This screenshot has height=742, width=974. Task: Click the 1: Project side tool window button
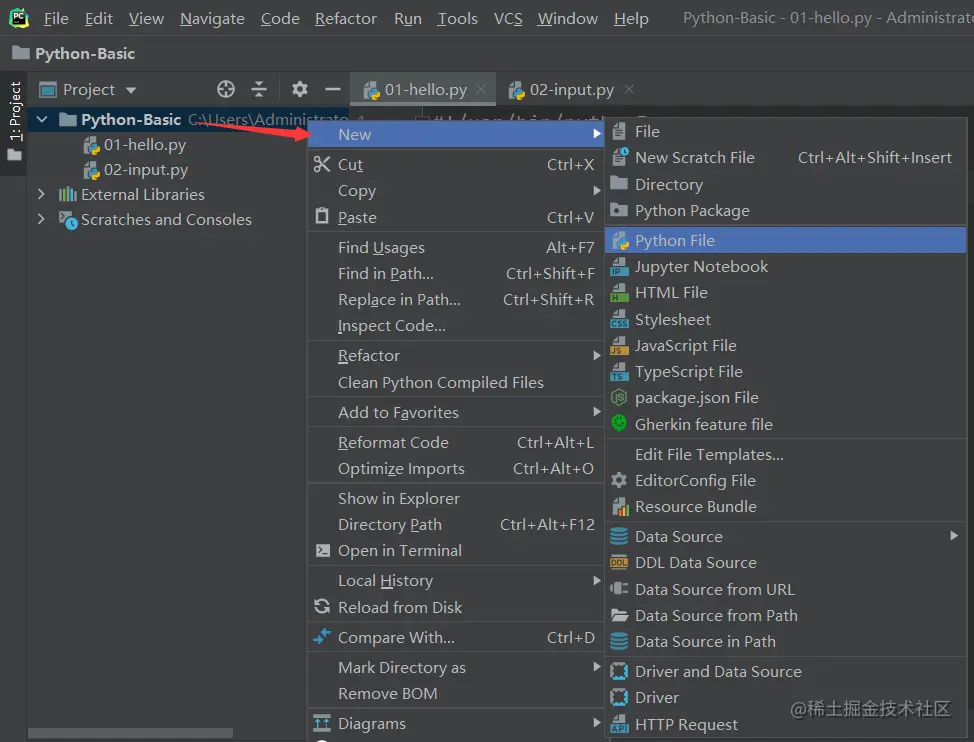14,121
